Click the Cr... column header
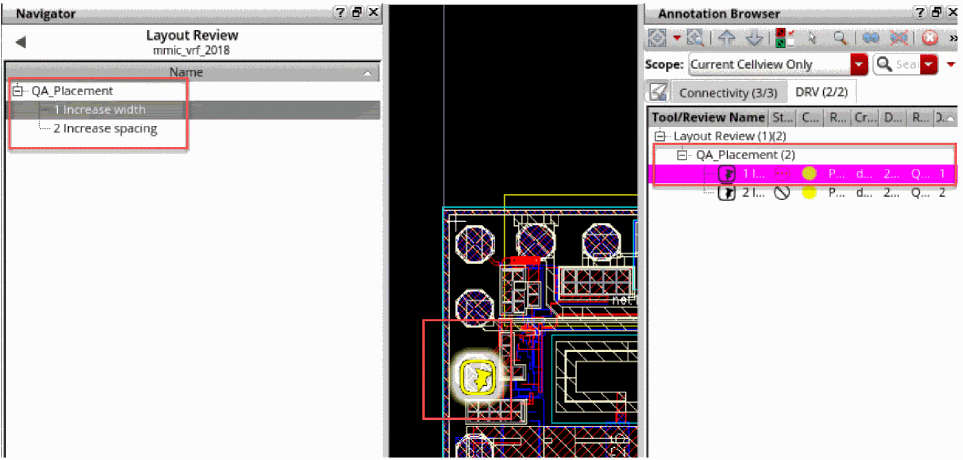 (865, 117)
